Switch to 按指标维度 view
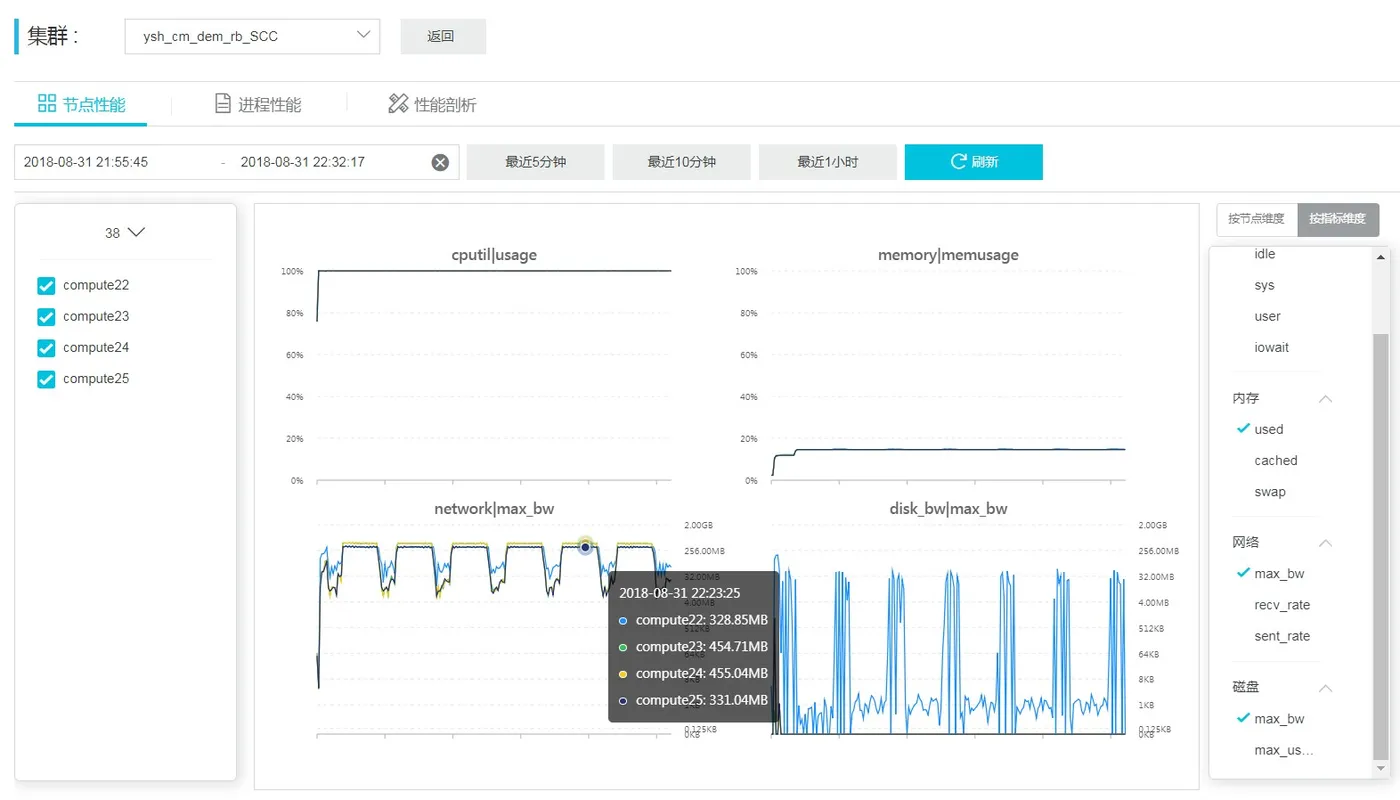The image size is (1400, 800). click(1338, 219)
